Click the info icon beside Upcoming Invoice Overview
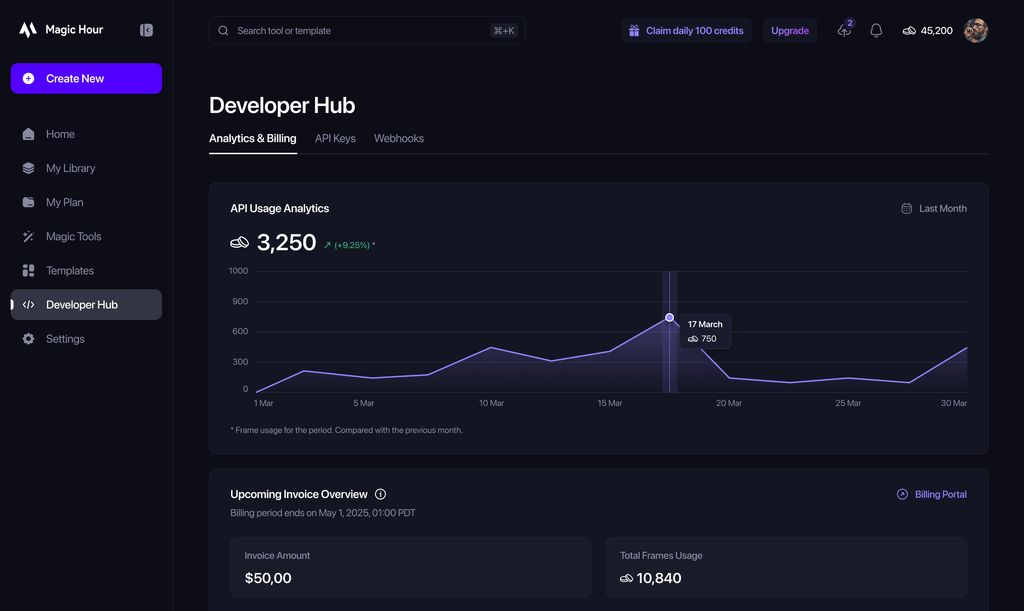1024x611 pixels. coord(380,494)
